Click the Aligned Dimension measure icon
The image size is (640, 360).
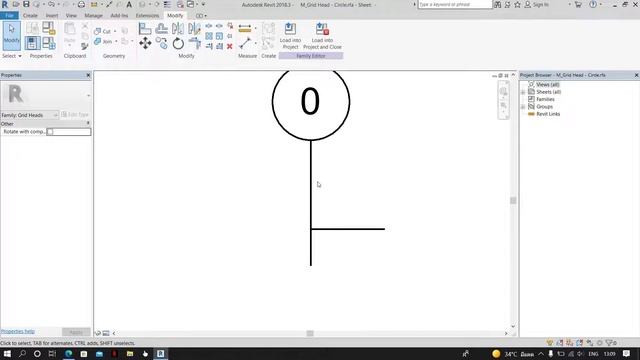(x=245, y=29)
